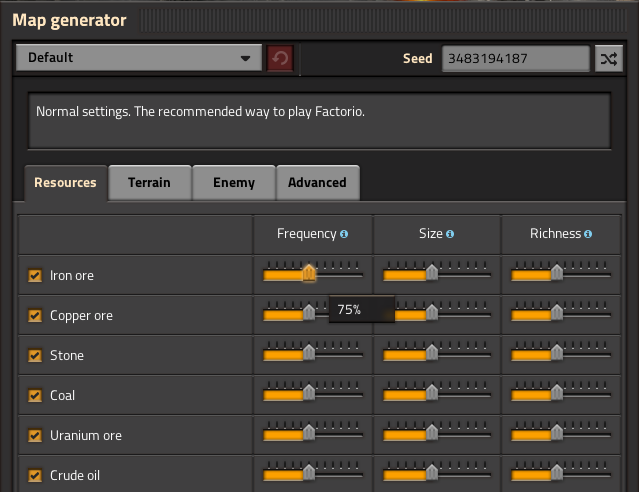Click the Iron ore frequency slider handle
Image resolution: width=639 pixels, height=492 pixels.
point(309,272)
